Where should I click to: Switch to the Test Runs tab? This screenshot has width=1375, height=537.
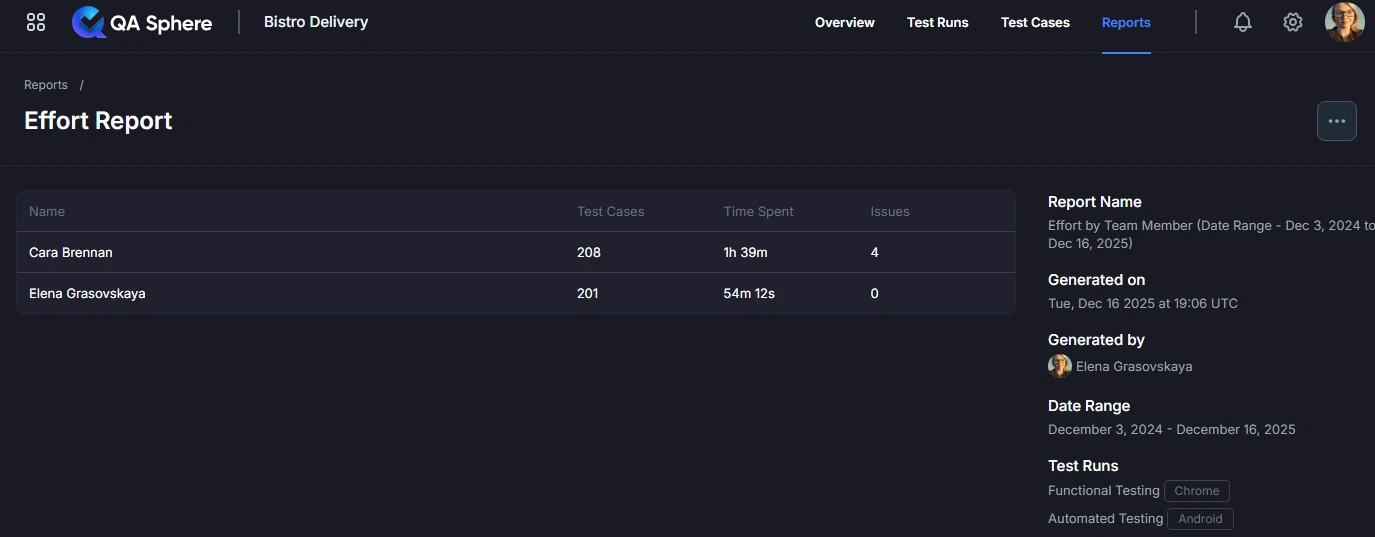(938, 22)
